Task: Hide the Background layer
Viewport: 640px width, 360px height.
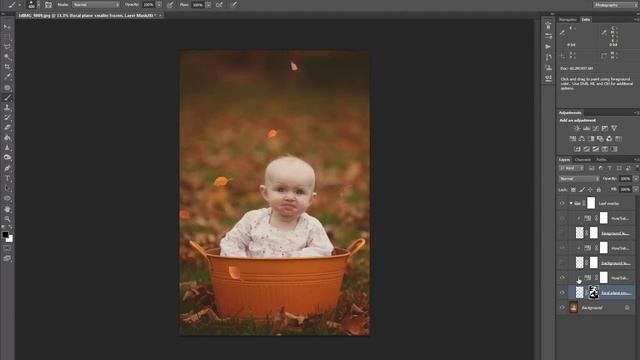Action: pos(562,308)
